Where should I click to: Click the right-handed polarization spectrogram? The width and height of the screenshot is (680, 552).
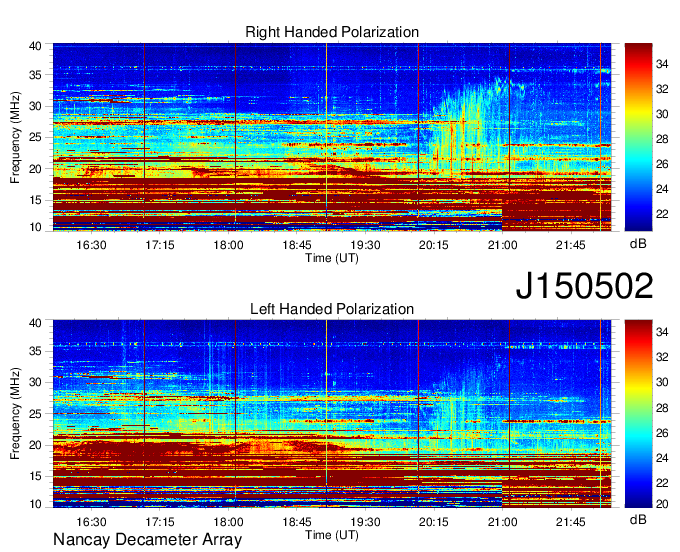(332, 137)
